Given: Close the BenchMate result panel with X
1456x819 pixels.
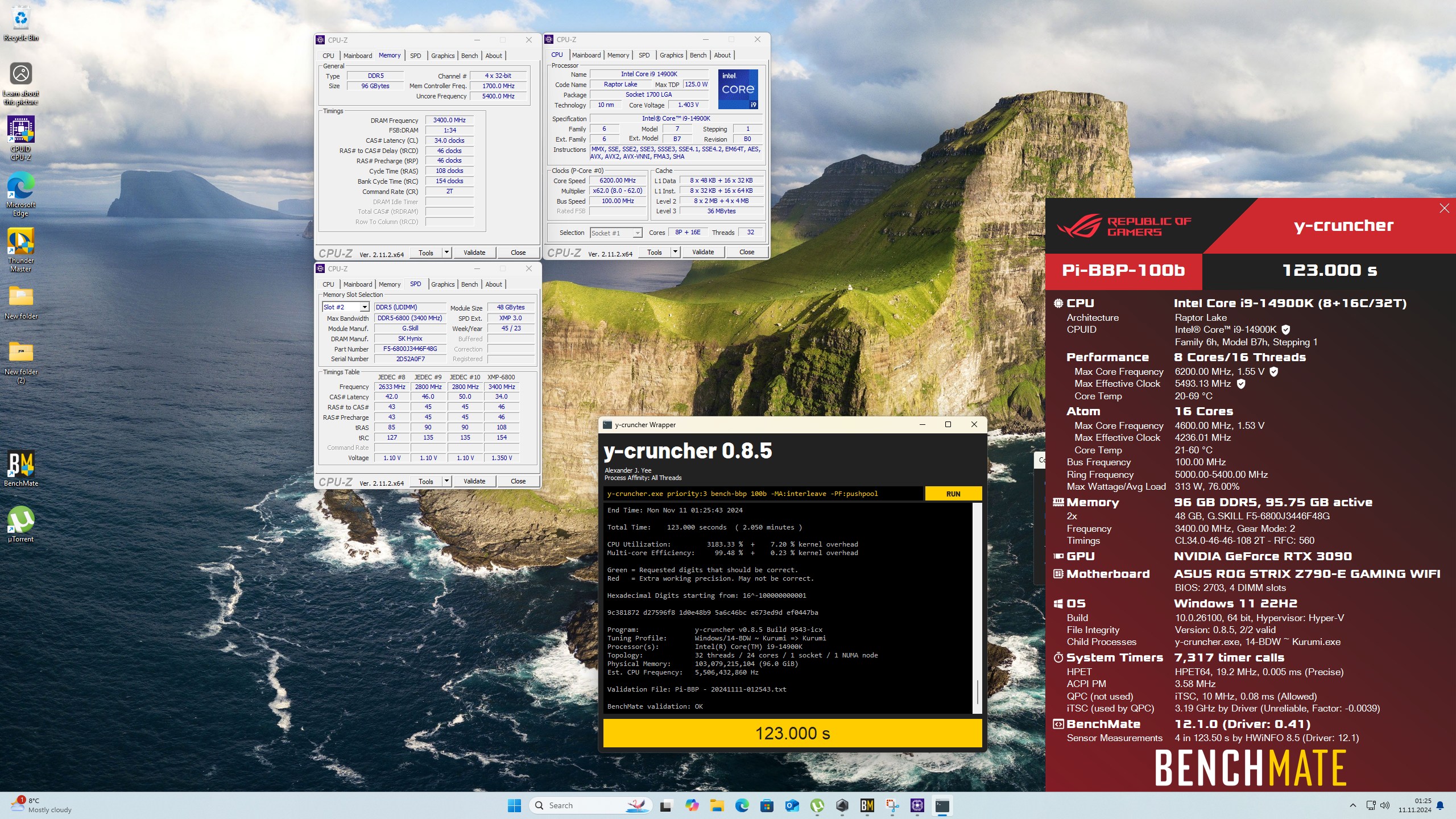Looking at the screenshot, I should click(x=1444, y=208).
